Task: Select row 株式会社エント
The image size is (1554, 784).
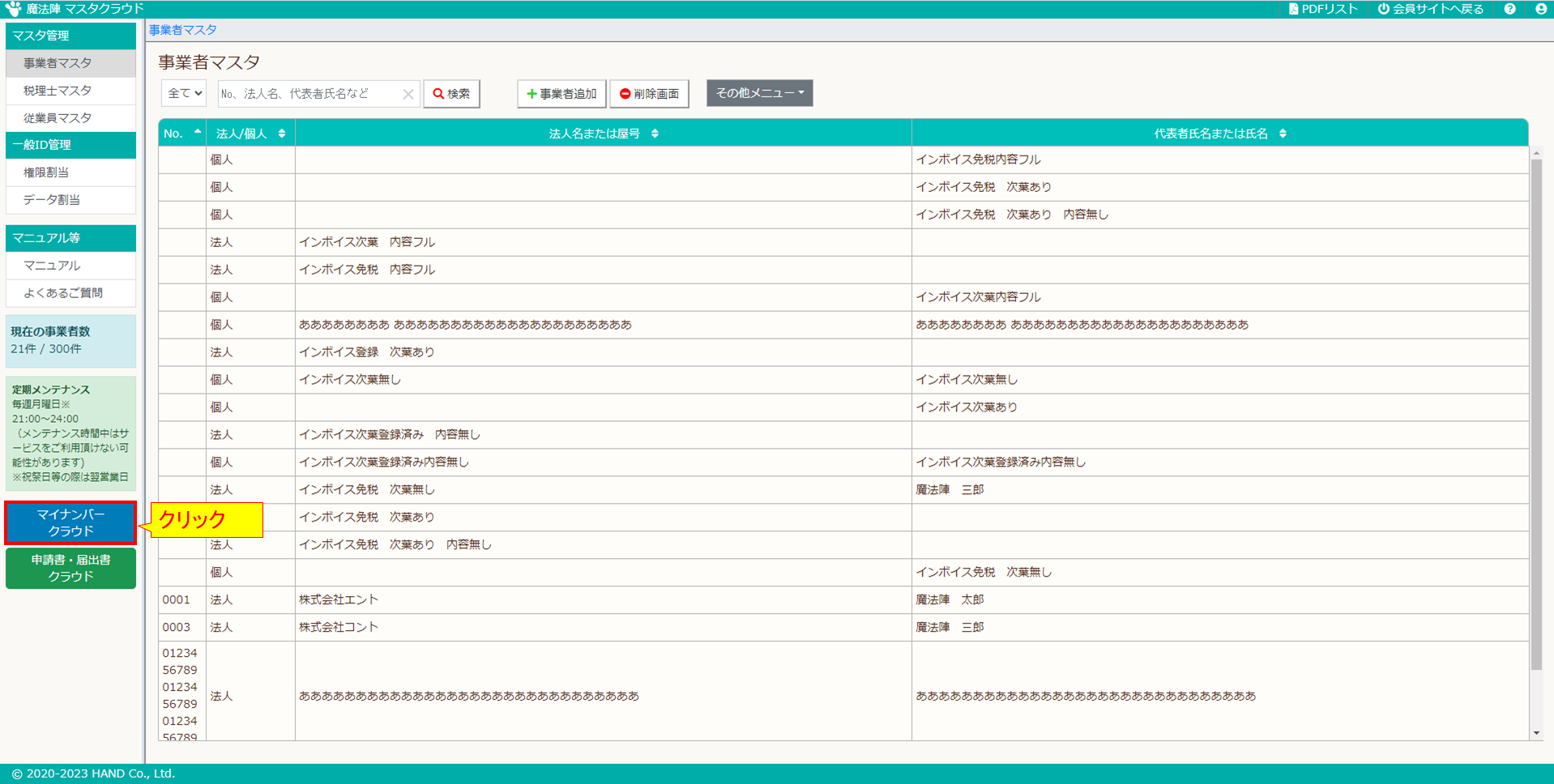Action: pyautogui.click(x=843, y=600)
